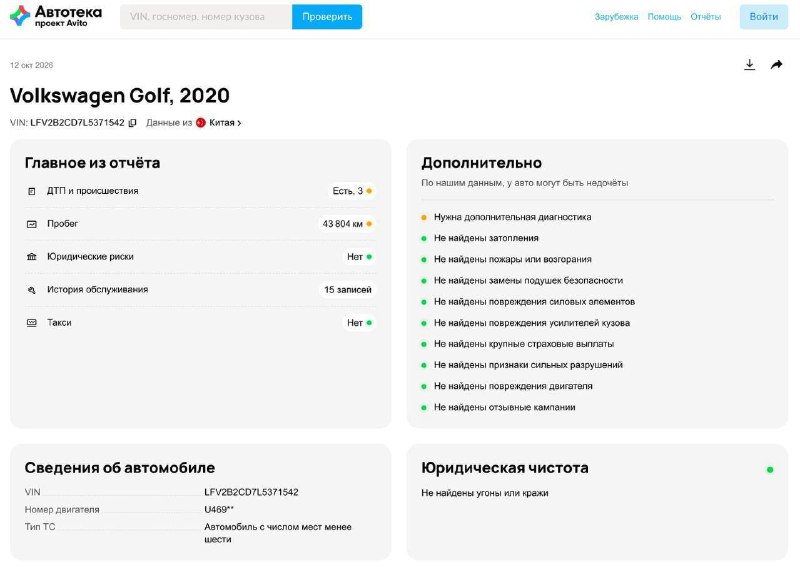Open the 15 записей service history badge
The image size is (800, 567).
[x=347, y=290]
